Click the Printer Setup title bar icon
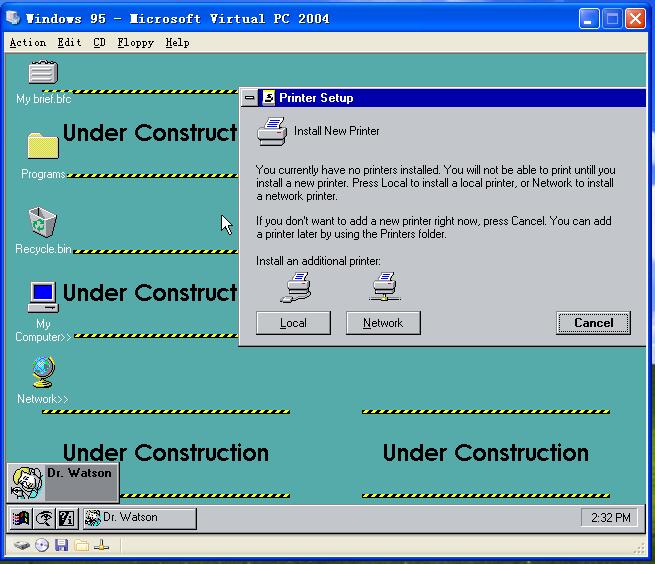This screenshot has height=564, width=655. tap(268, 98)
